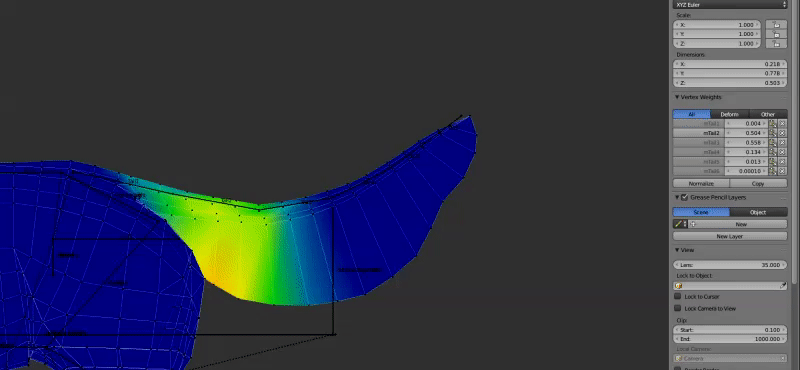Paste mTail2 weight to selected vertices
This screenshot has height=370, width=800.
point(773,133)
